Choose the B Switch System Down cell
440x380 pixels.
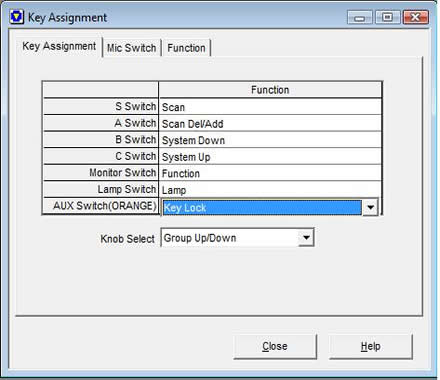click(x=270, y=140)
